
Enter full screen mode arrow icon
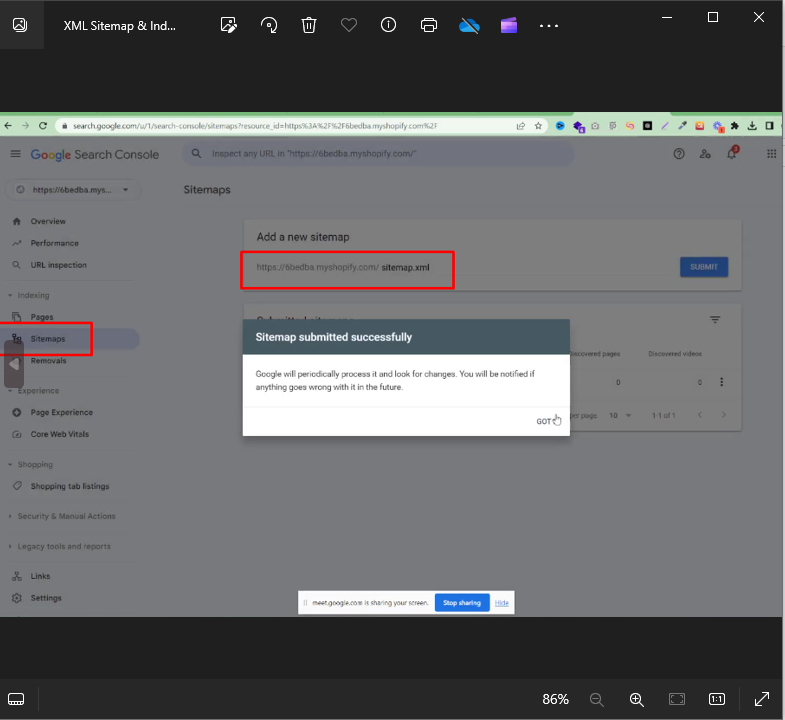click(x=761, y=699)
